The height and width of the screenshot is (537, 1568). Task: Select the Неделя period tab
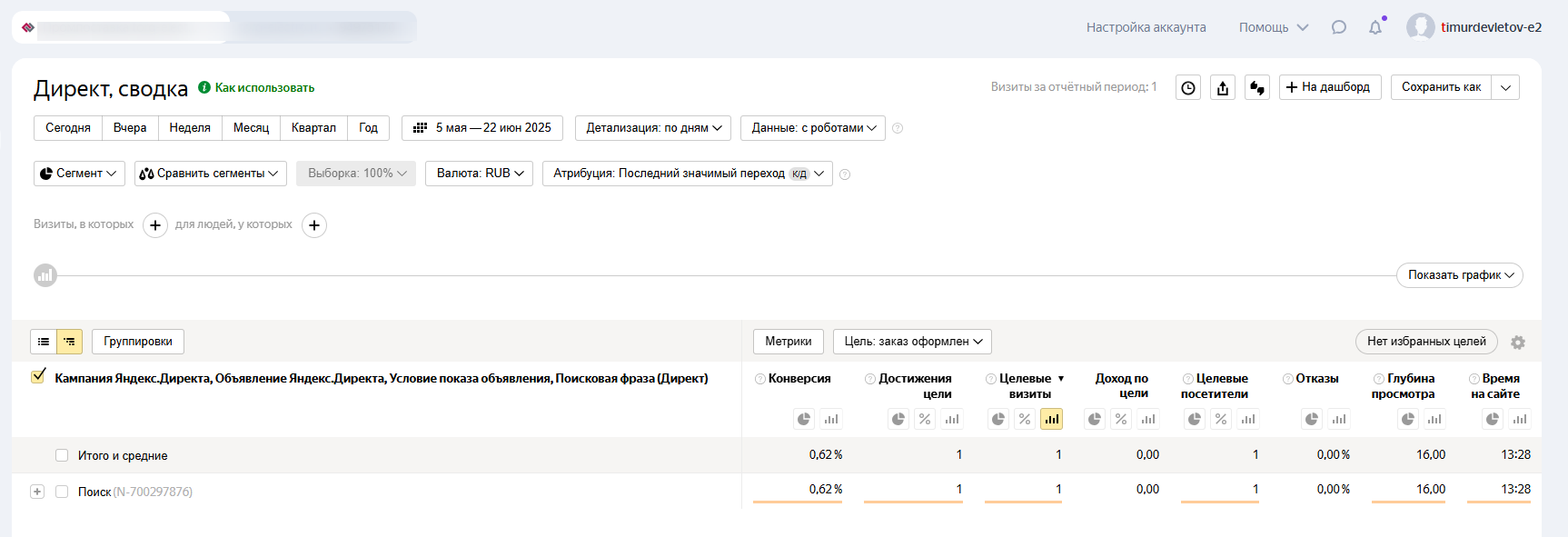pos(190,128)
